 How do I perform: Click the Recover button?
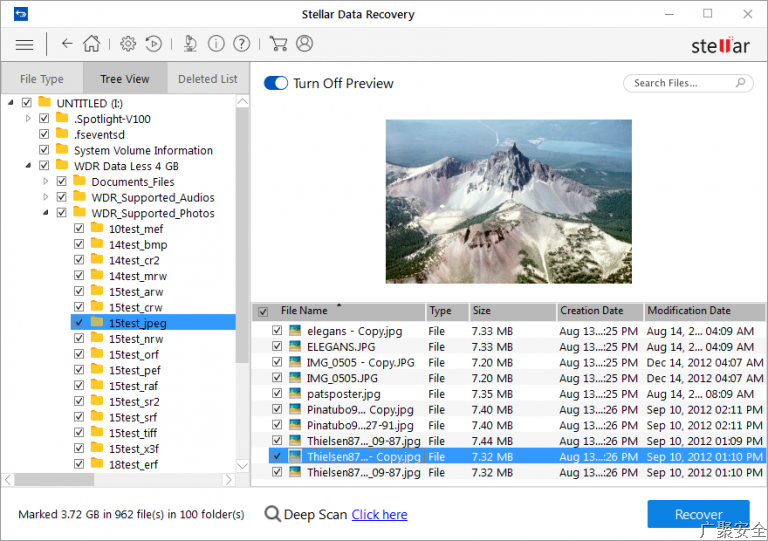(x=698, y=514)
